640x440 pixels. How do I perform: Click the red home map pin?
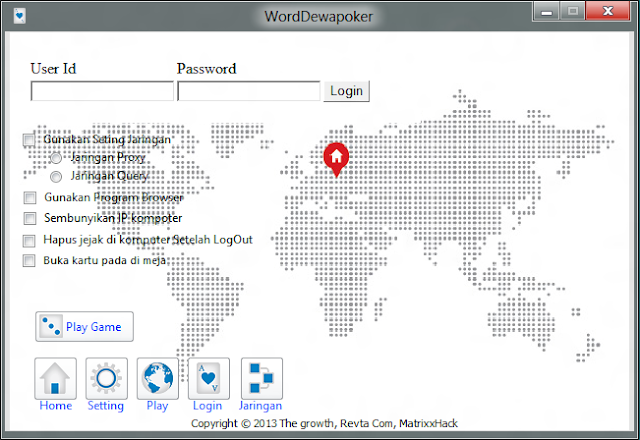[336, 160]
